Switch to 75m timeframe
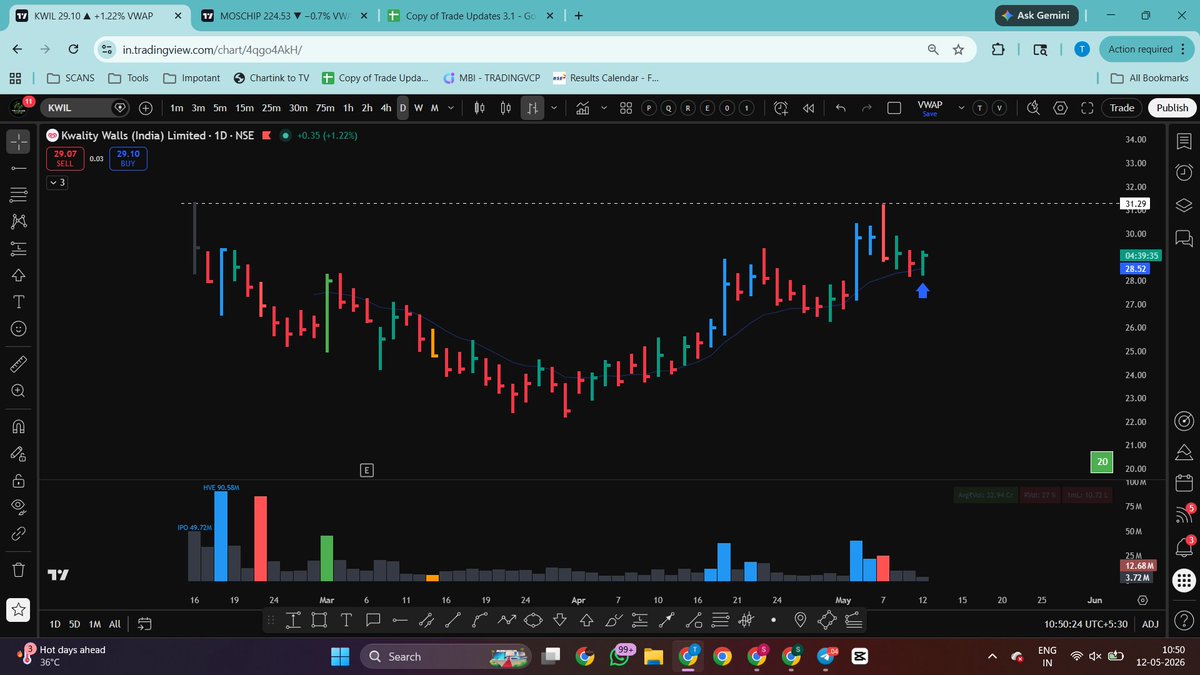This screenshot has height=675, width=1200. [x=325, y=108]
